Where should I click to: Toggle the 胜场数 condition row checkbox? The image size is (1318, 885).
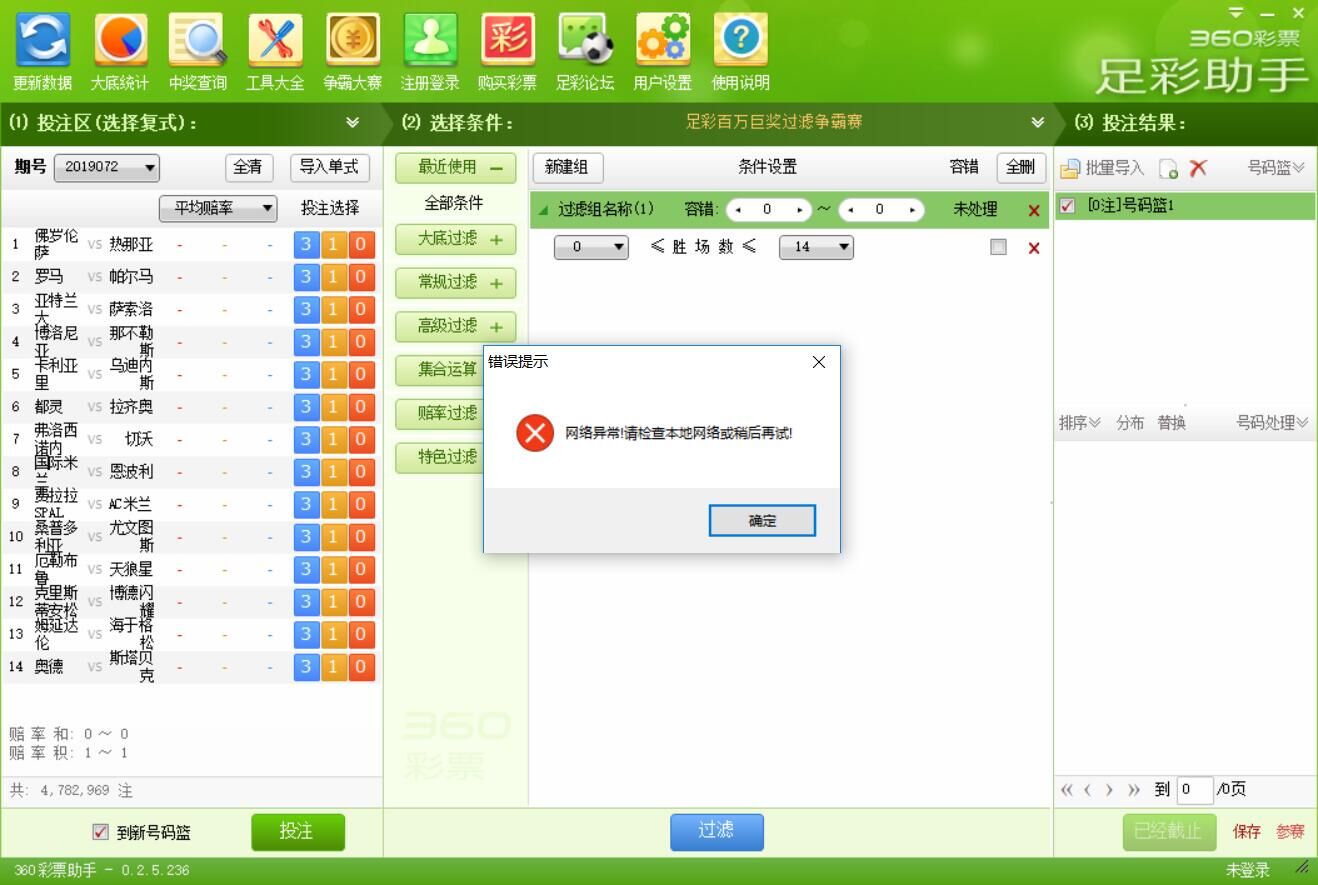[998, 247]
